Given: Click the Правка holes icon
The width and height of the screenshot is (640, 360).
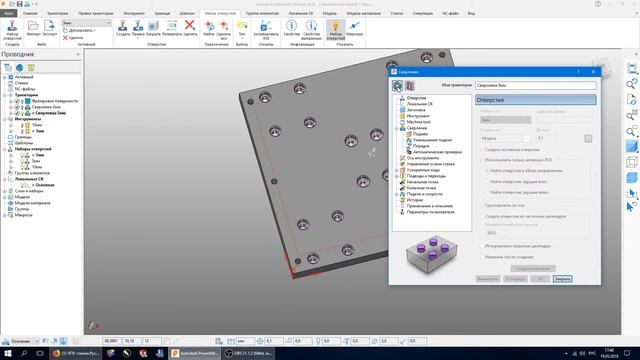Looking at the screenshot, I should 138,26.
